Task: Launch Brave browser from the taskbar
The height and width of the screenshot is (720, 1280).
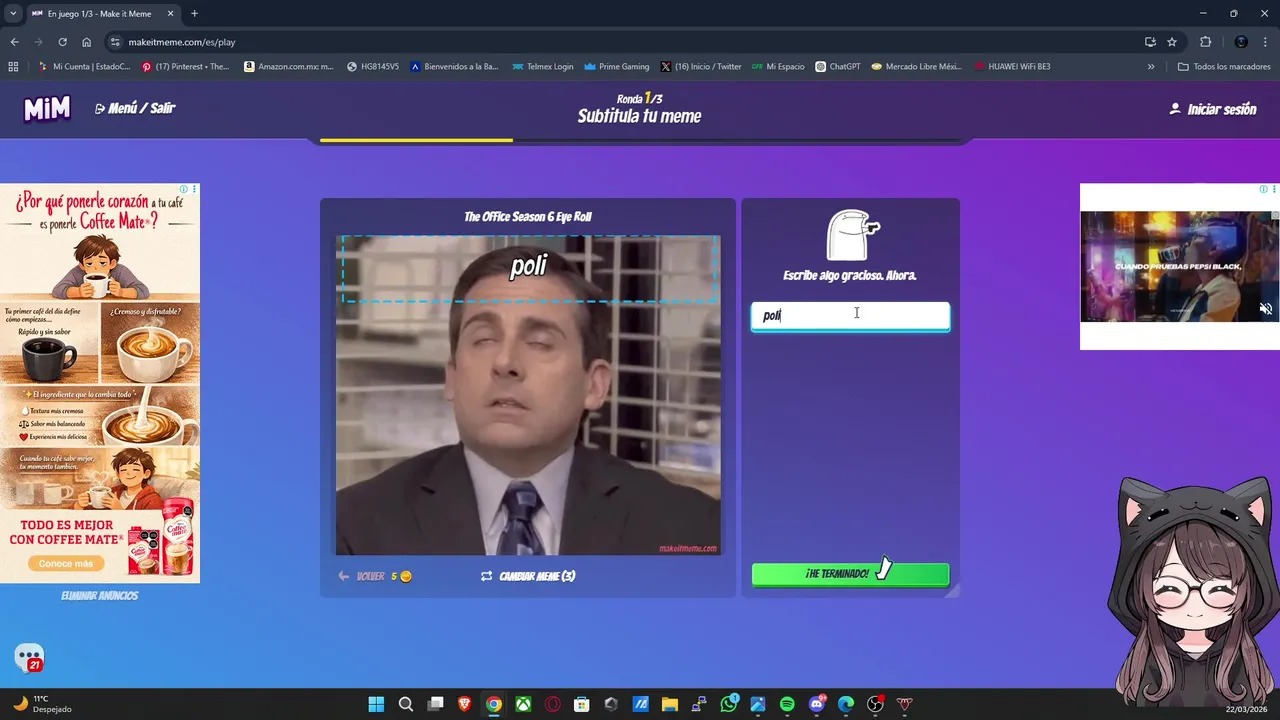Action: click(x=465, y=704)
